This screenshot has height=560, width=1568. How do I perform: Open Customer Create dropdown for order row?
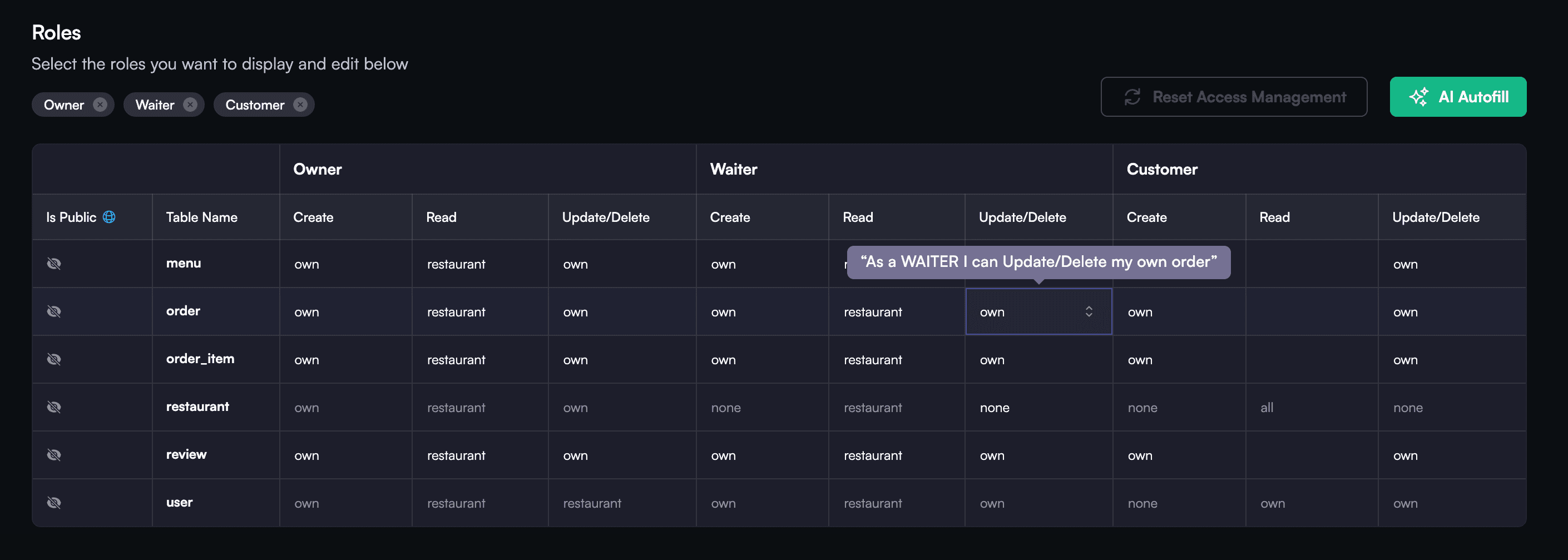tap(1180, 311)
